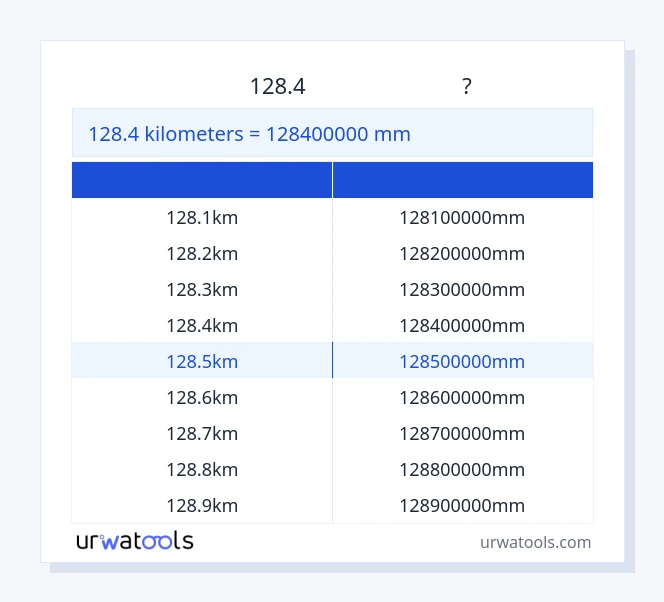
Task: Click the urwatools logo
Action: click(135, 541)
